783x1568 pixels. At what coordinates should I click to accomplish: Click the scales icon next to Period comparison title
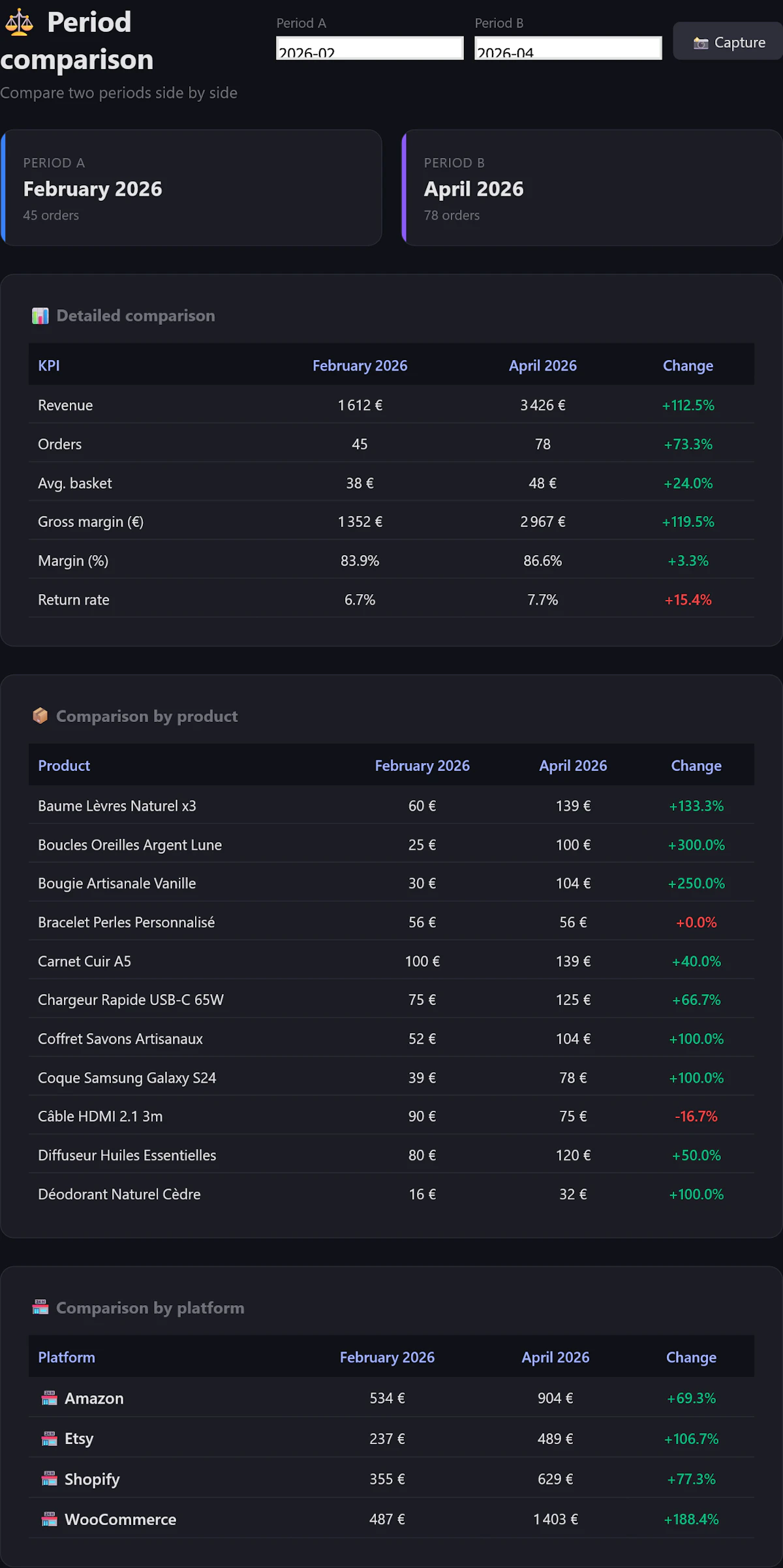[x=19, y=22]
